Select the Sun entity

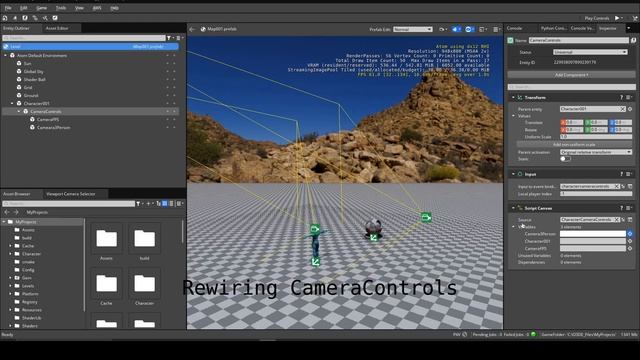pos(27,64)
